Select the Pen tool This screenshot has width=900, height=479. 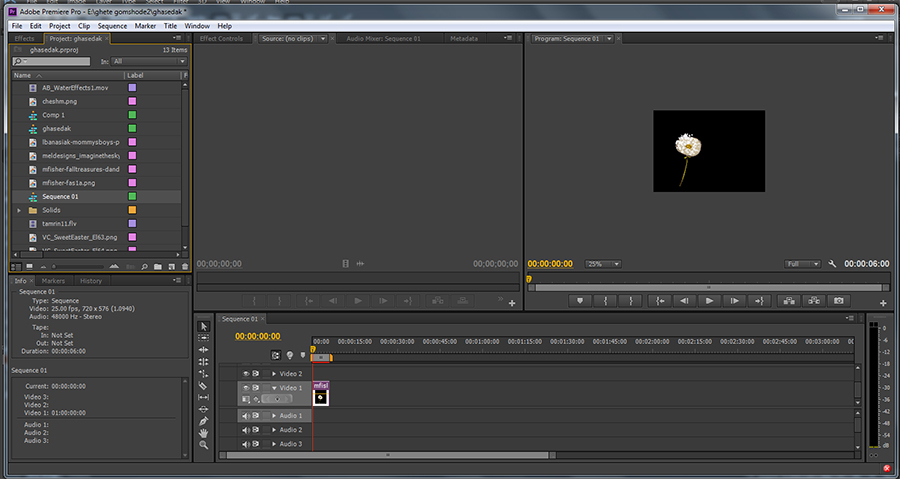[204, 421]
